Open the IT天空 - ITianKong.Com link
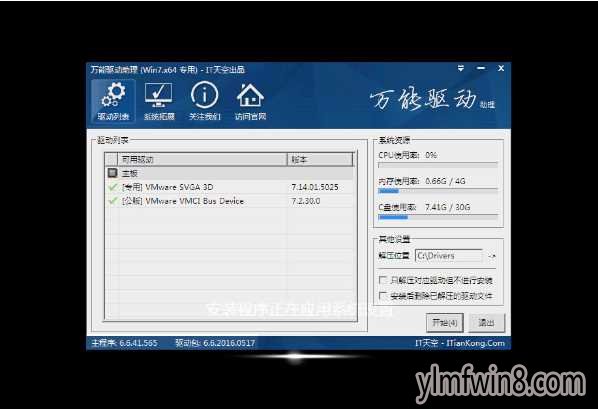598x410 pixels. click(x=460, y=343)
